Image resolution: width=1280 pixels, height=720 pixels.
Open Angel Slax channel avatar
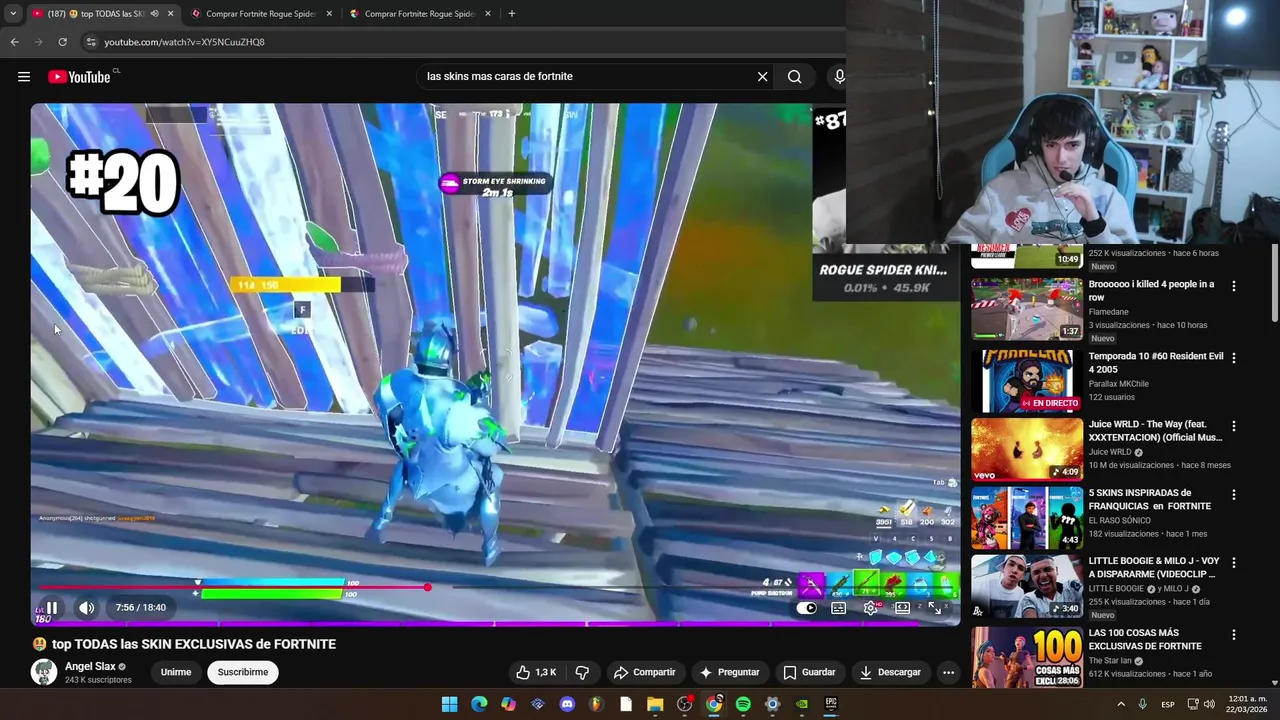click(44, 672)
